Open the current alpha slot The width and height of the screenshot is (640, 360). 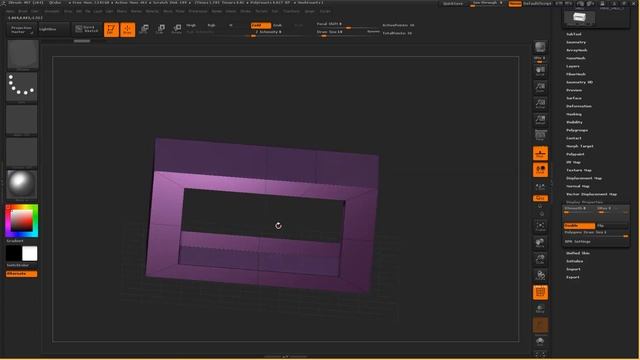click(x=22, y=120)
